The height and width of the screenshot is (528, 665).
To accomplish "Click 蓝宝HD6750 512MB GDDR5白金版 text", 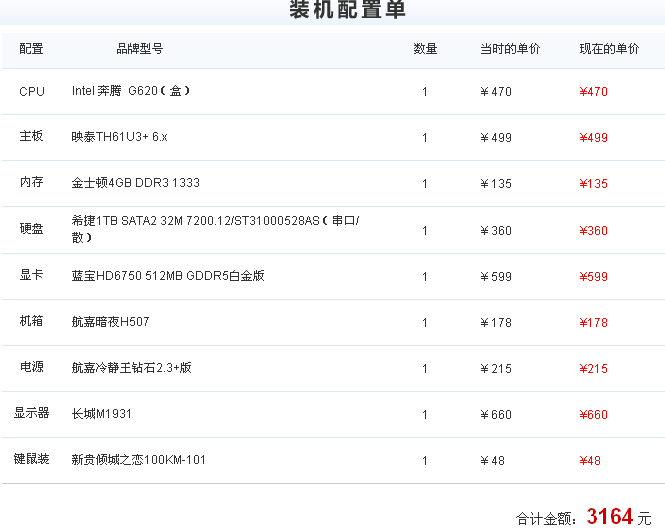I will [168, 276].
